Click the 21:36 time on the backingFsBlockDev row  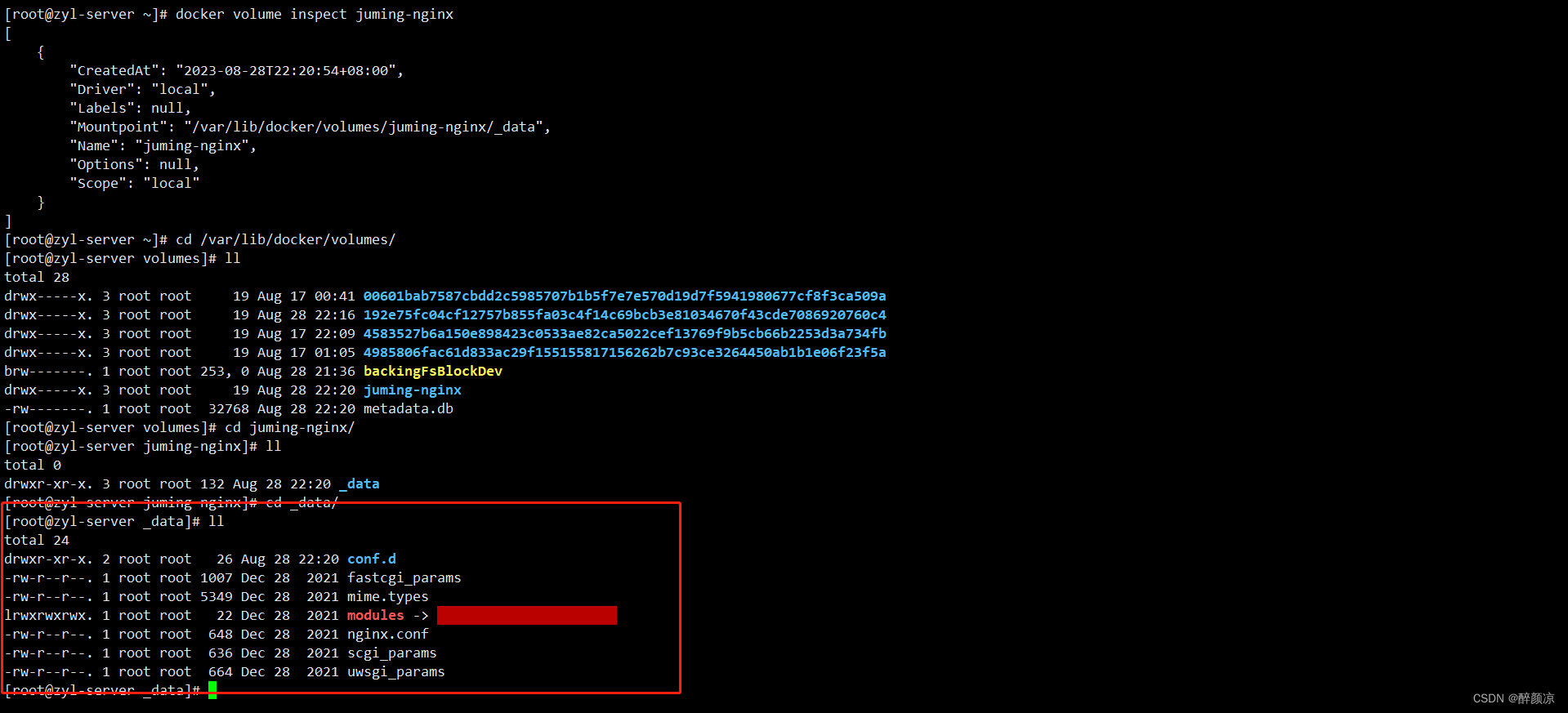(x=335, y=371)
